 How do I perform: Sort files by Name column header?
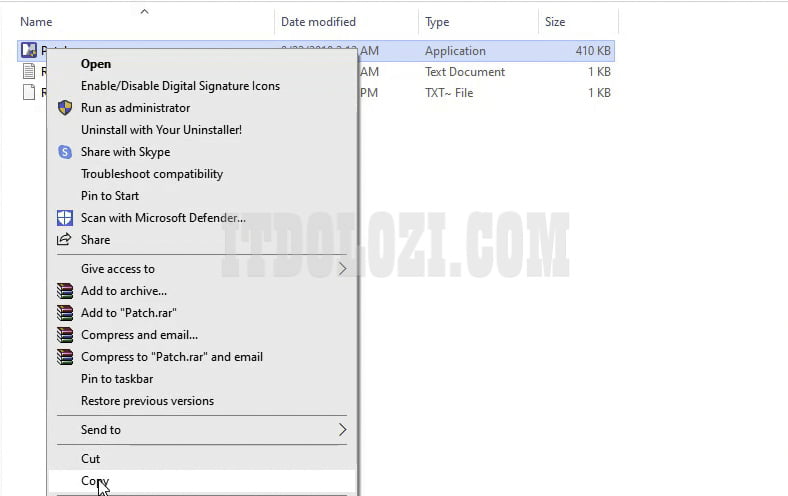36,22
